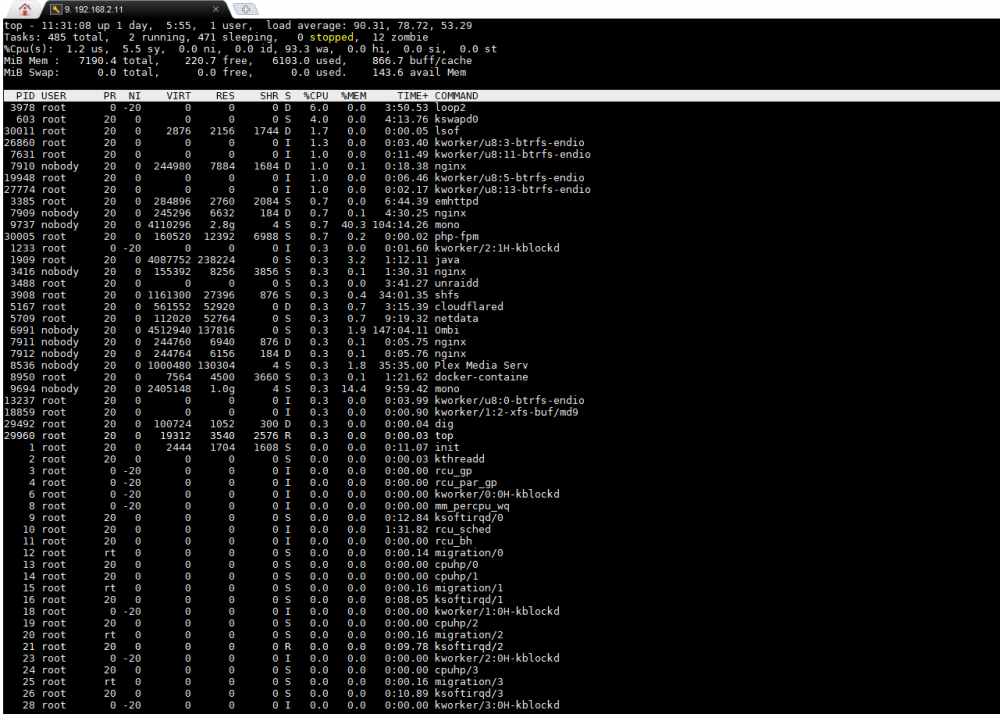The height and width of the screenshot is (714, 1000).
Task: Click the docker-containe process name
Action: 481,377
